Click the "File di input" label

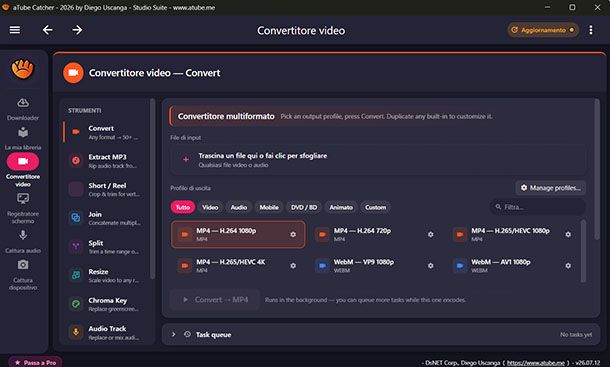point(186,138)
